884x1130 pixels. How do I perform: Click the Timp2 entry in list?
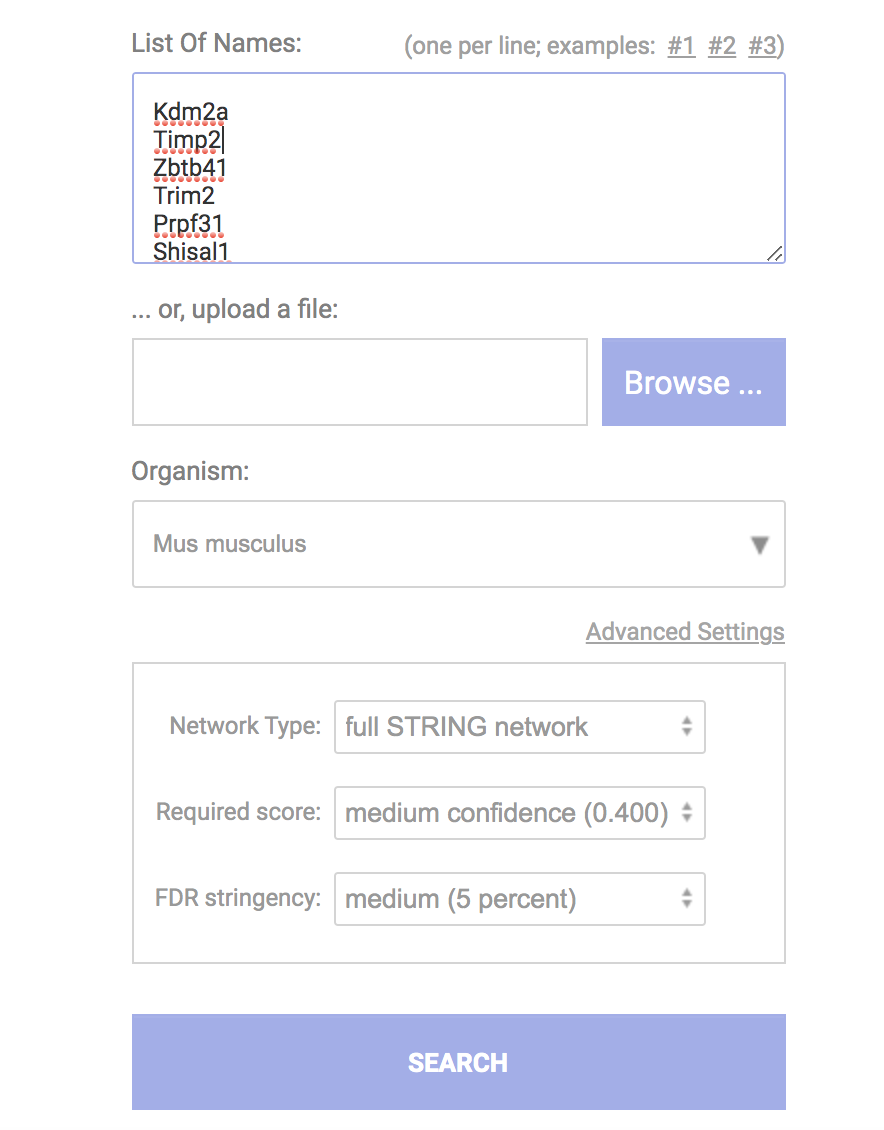187,140
